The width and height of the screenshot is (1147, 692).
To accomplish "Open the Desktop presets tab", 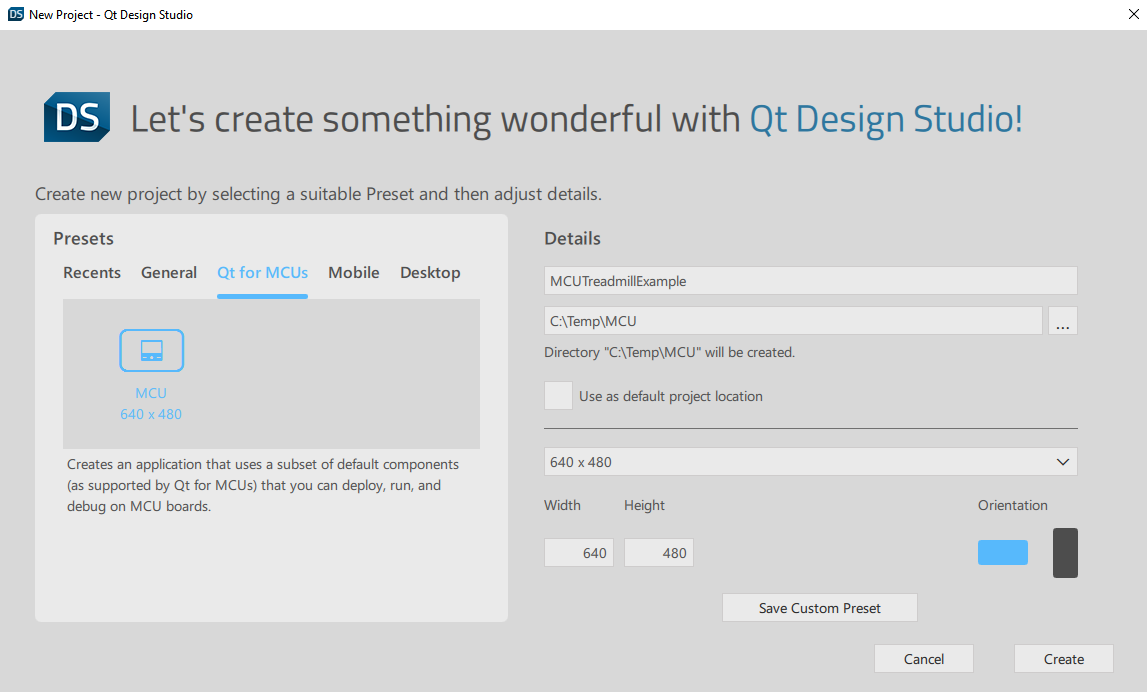I will pos(430,272).
